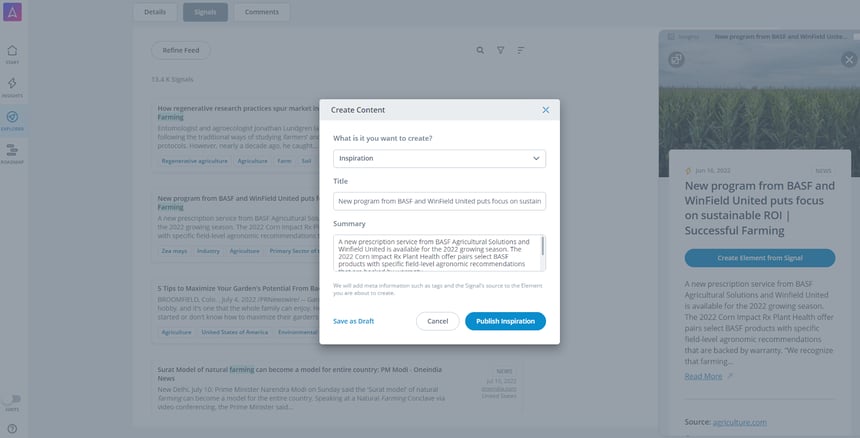Viewport: 860px width, 438px height.
Task: Click the help question mark icon
Action: click(x=12, y=429)
